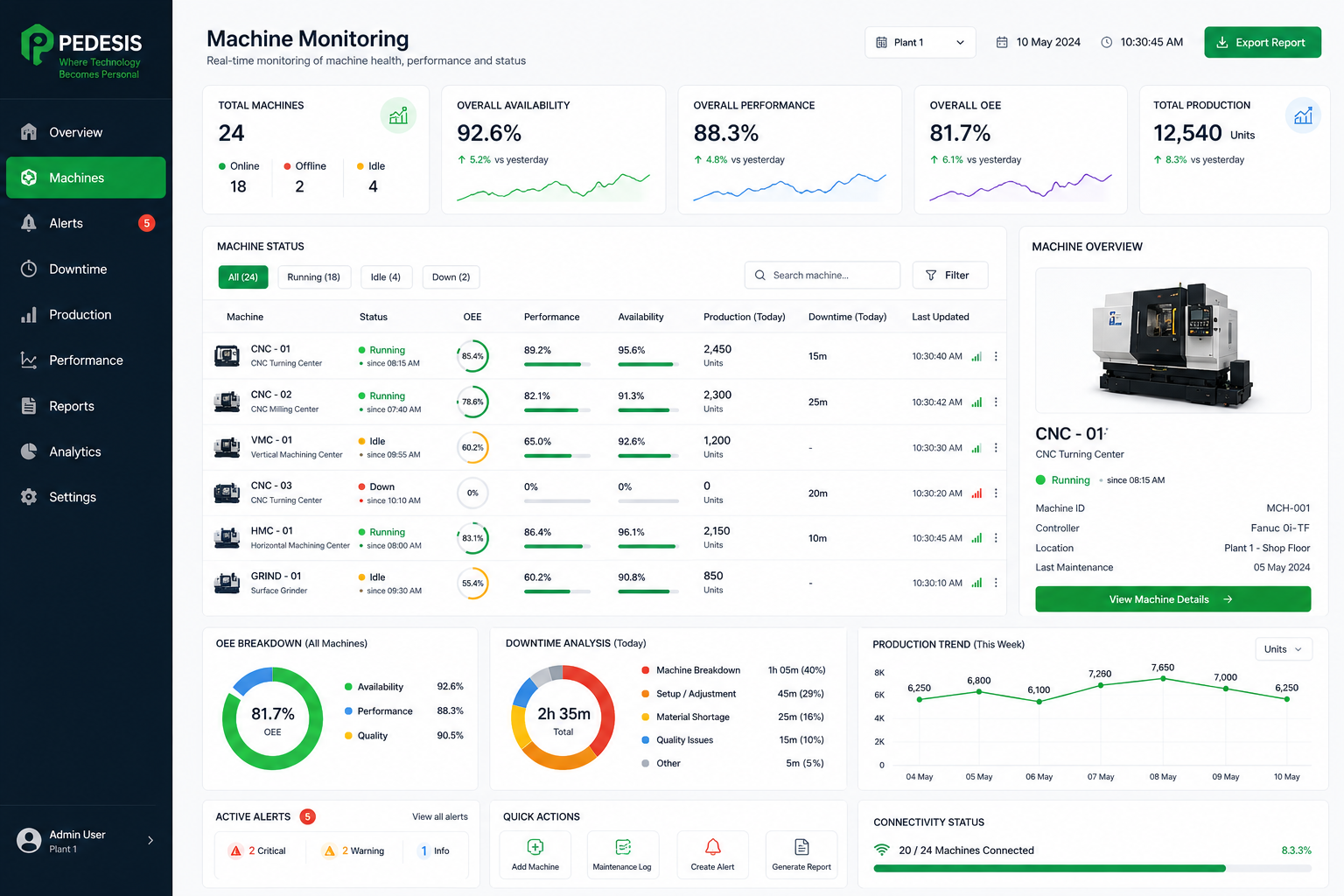Click View Machine Details button
This screenshot has height=896, width=1344.
point(1172,599)
